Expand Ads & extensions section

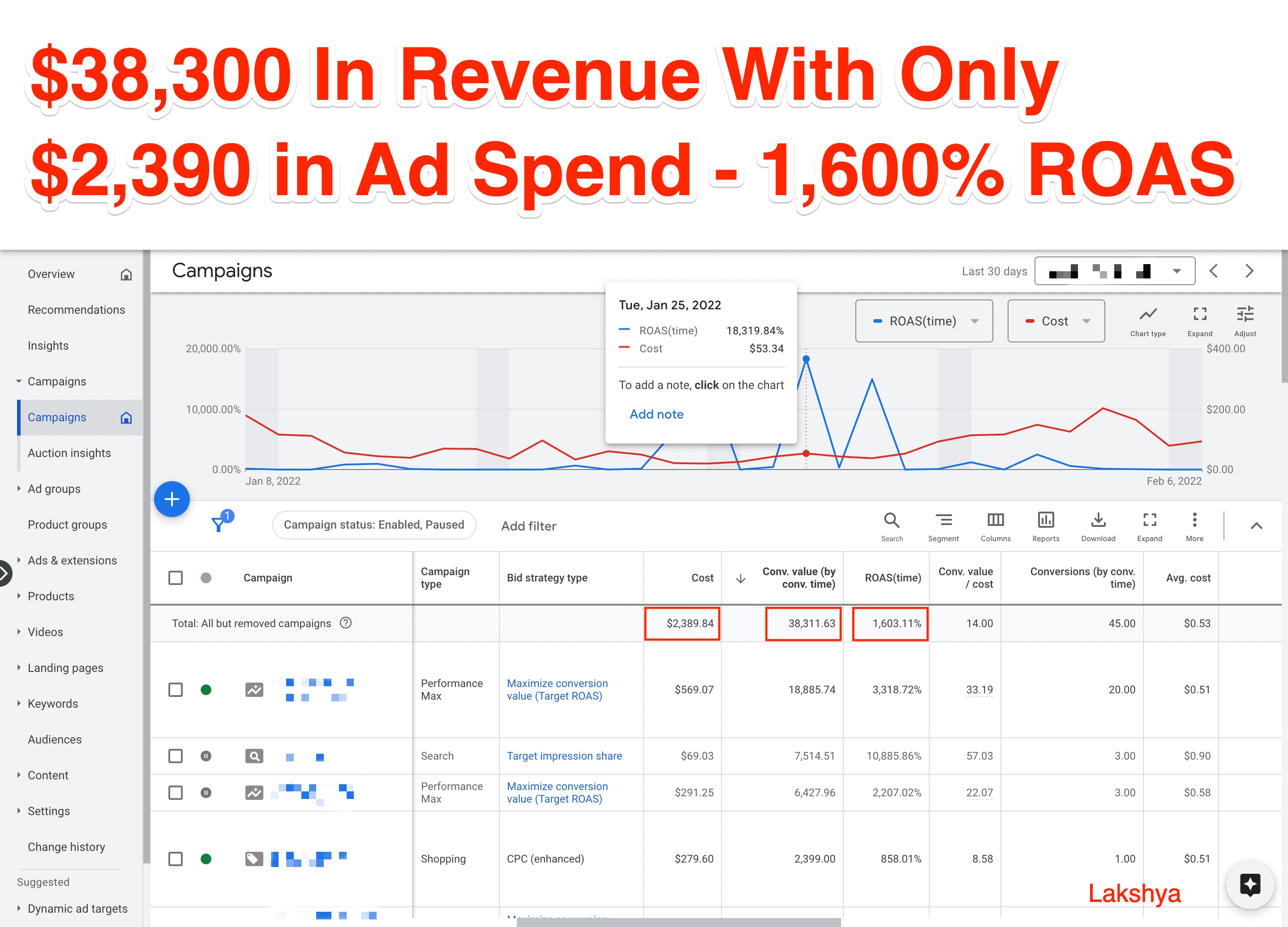19,560
